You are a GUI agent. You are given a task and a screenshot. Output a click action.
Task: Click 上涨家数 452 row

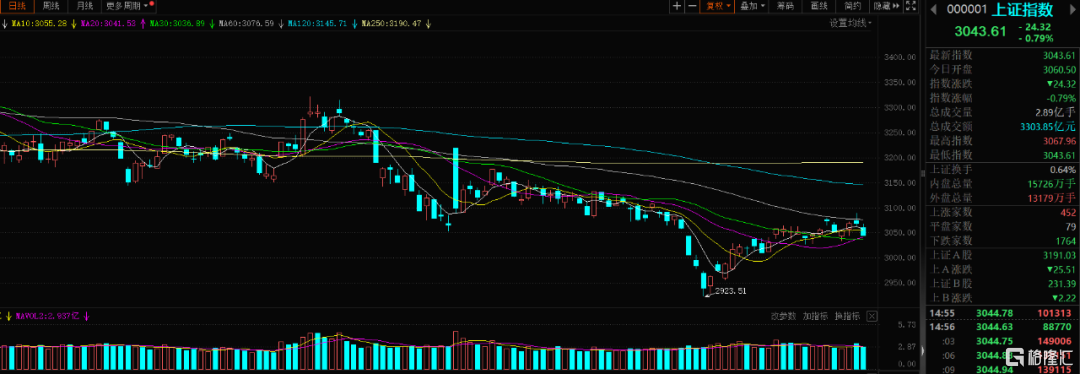pos(1002,212)
